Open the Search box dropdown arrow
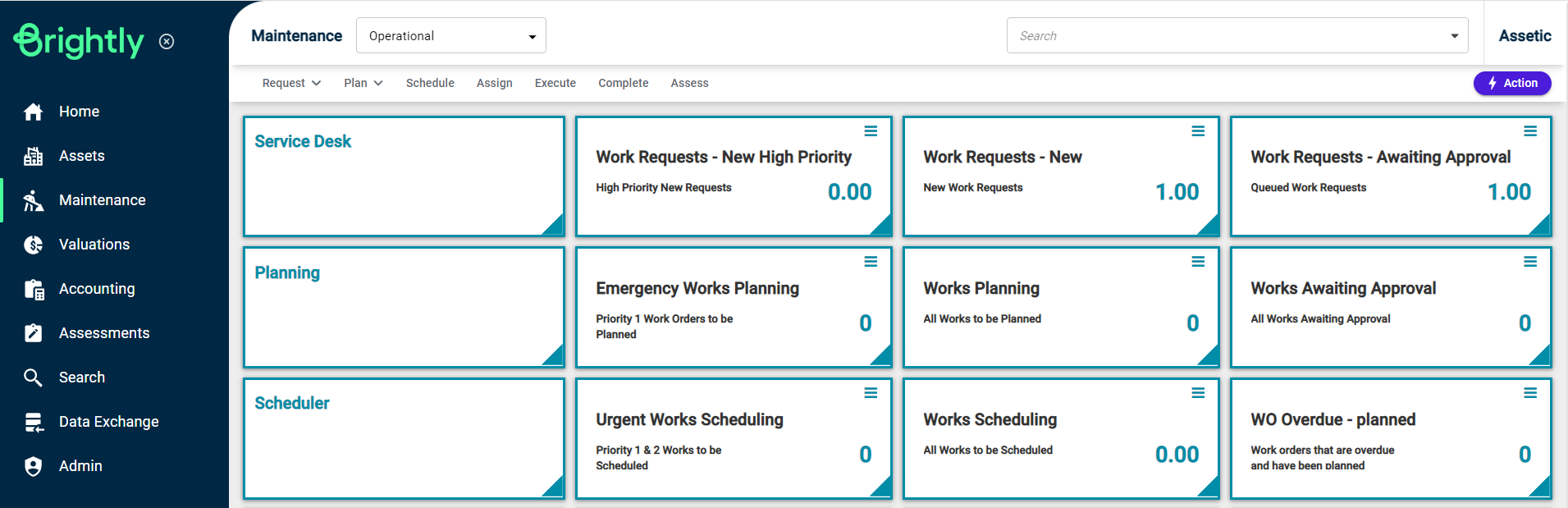The width and height of the screenshot is (1568, 508). (x=1454, y=36)
